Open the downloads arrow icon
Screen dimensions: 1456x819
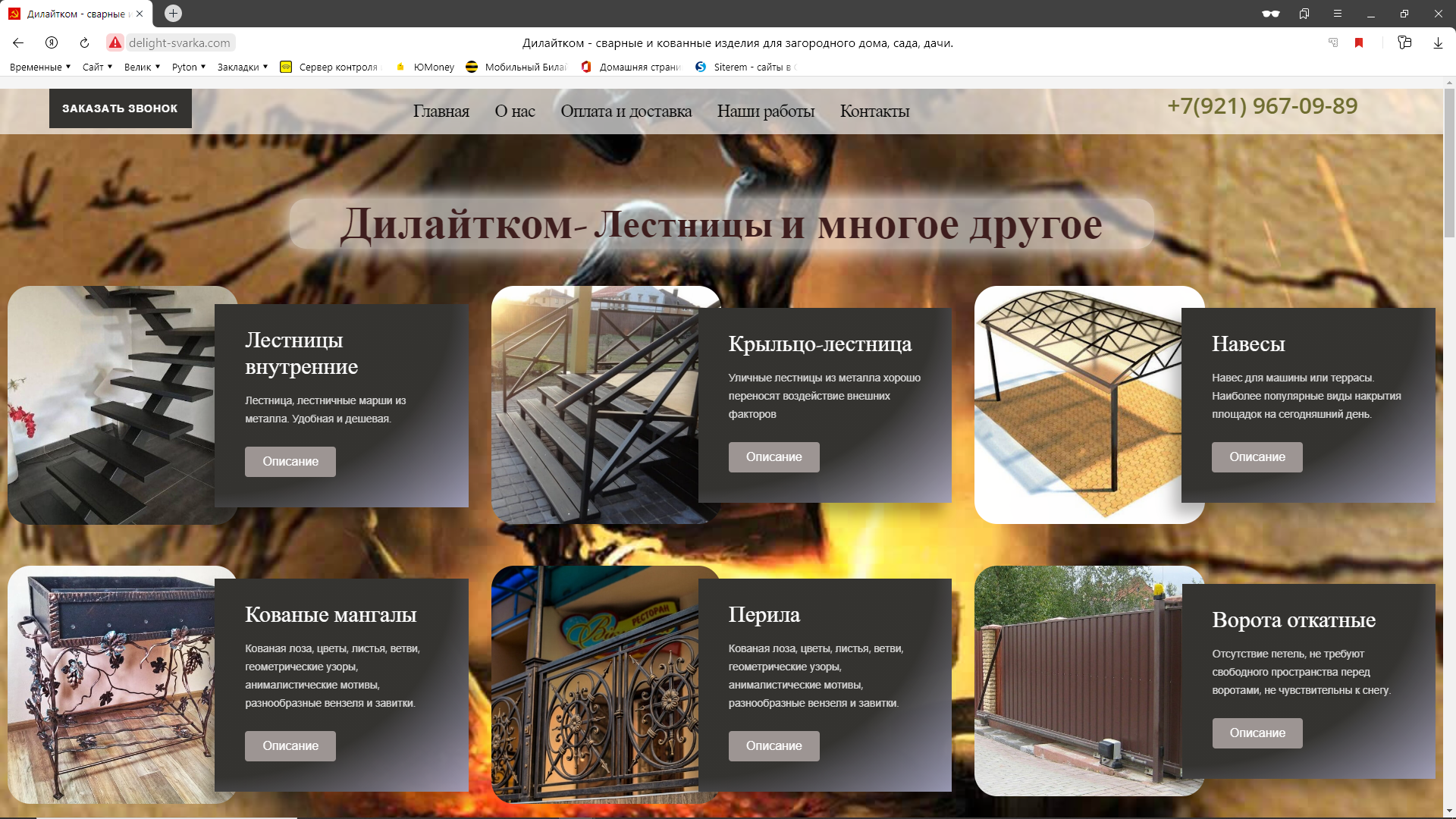(x=1438, y=43)
